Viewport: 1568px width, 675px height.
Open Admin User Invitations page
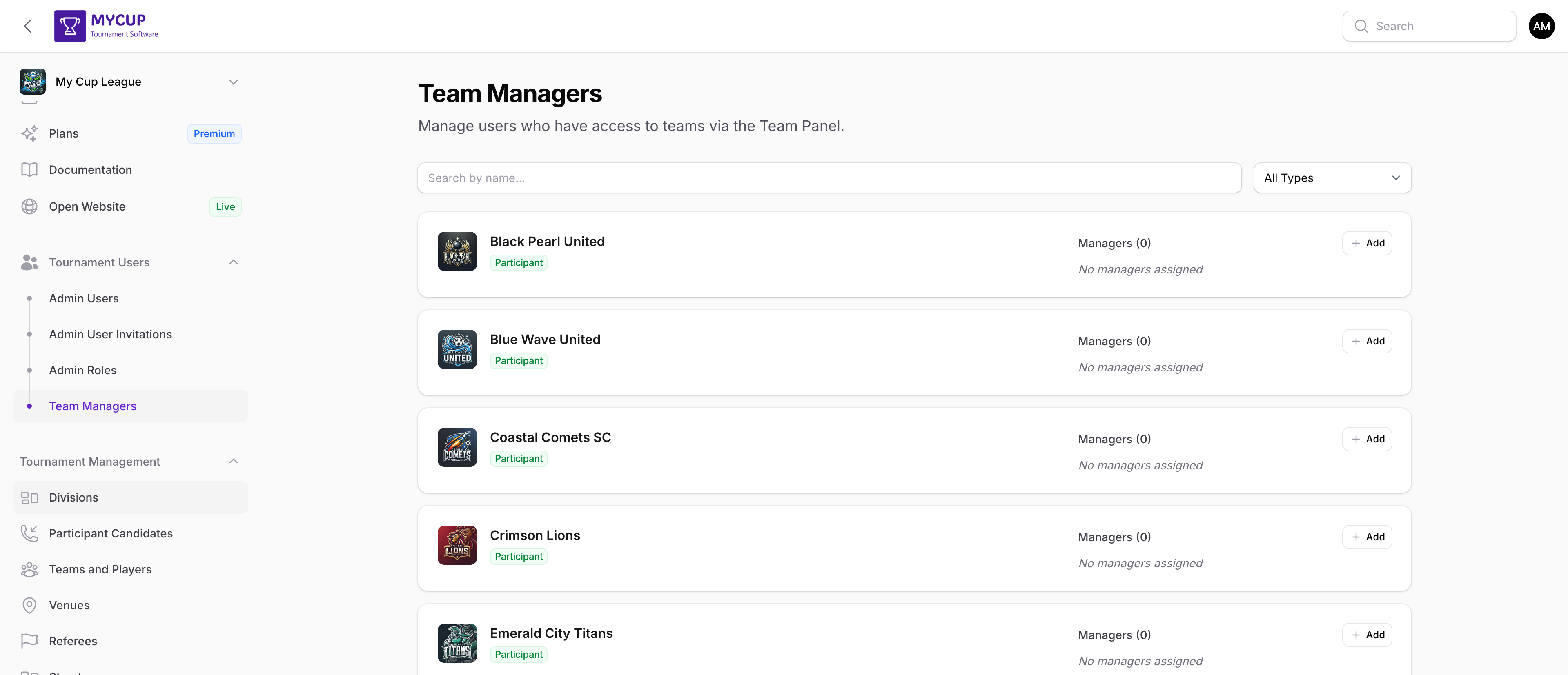110,334
